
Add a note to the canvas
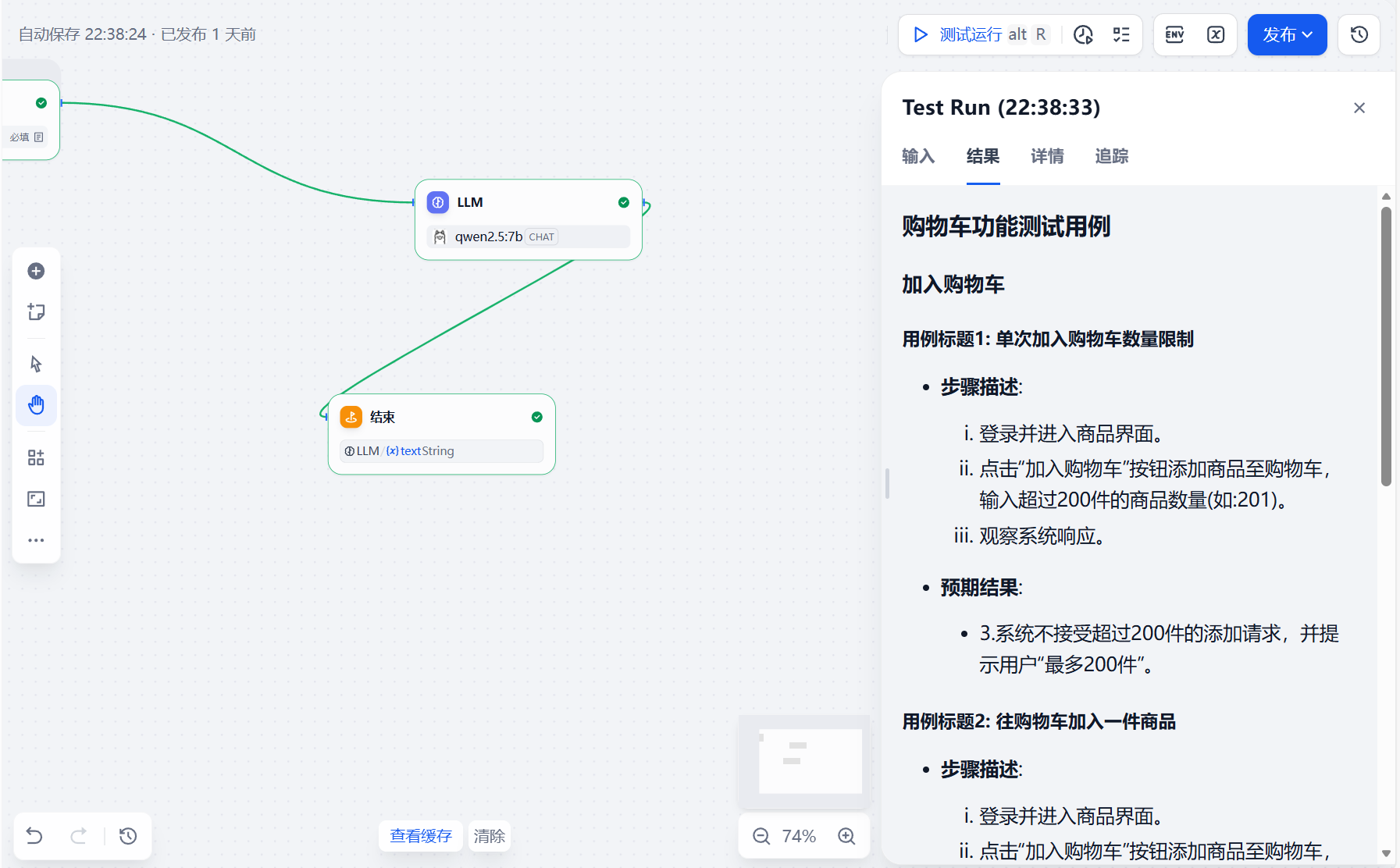click(36, 311)
